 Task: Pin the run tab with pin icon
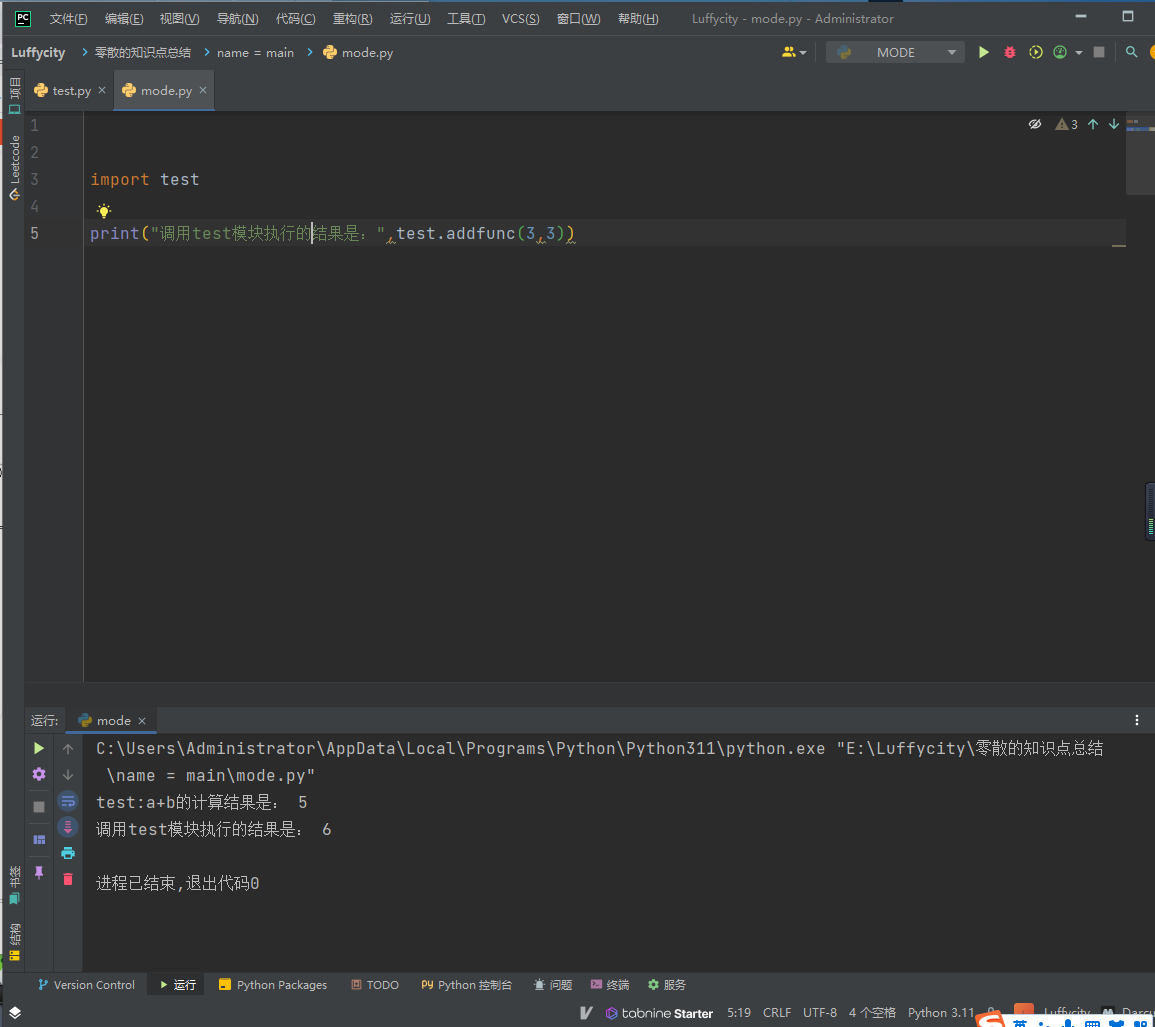[38, 872]
